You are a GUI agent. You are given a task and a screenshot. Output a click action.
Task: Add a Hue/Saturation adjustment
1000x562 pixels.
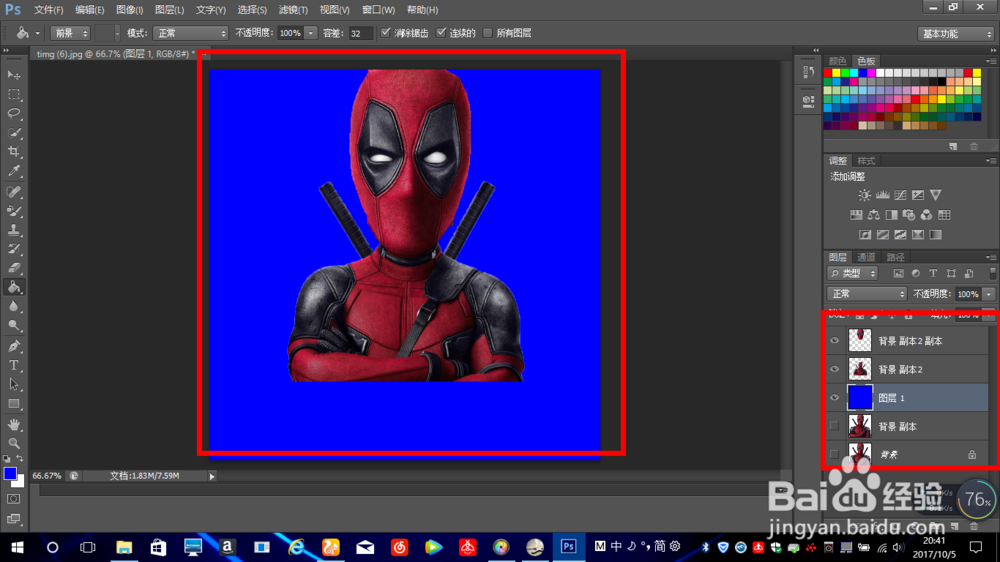click(856, 215)
